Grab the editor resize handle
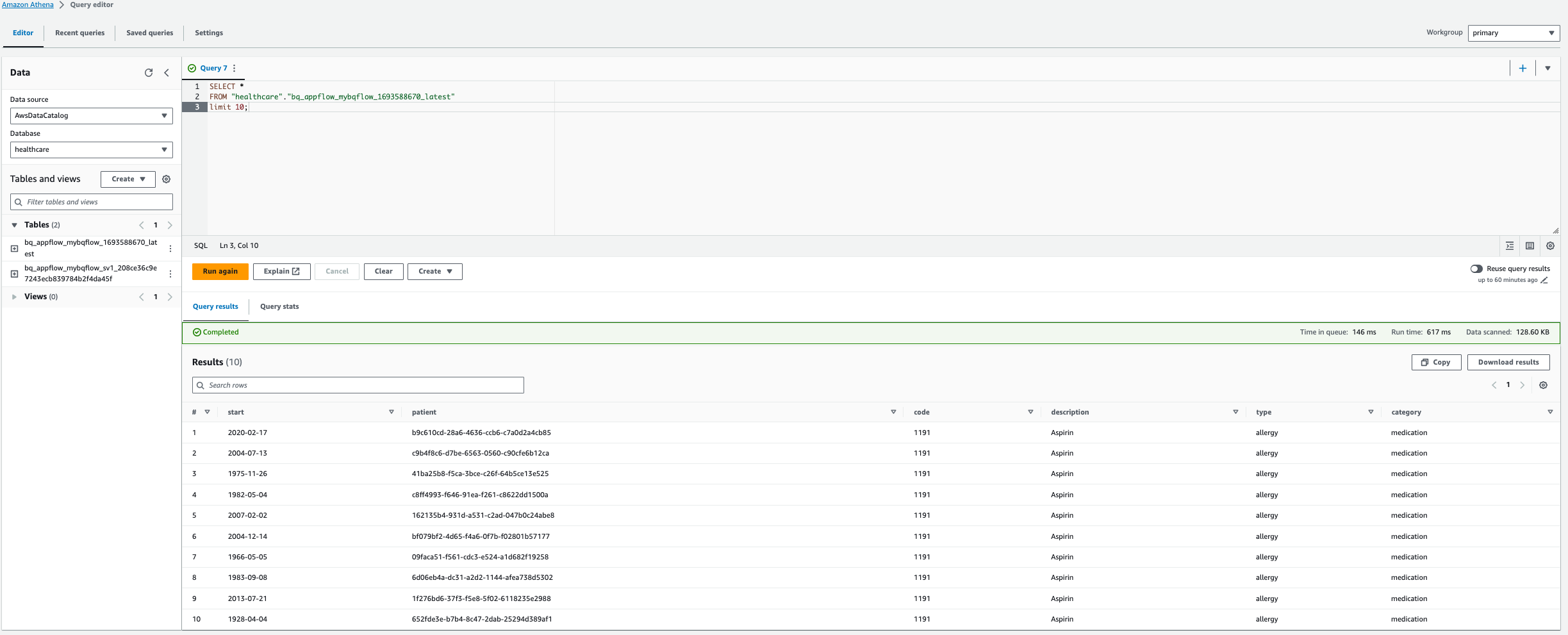Viewport: 1568px width, 635px height. coord(1555,231)
